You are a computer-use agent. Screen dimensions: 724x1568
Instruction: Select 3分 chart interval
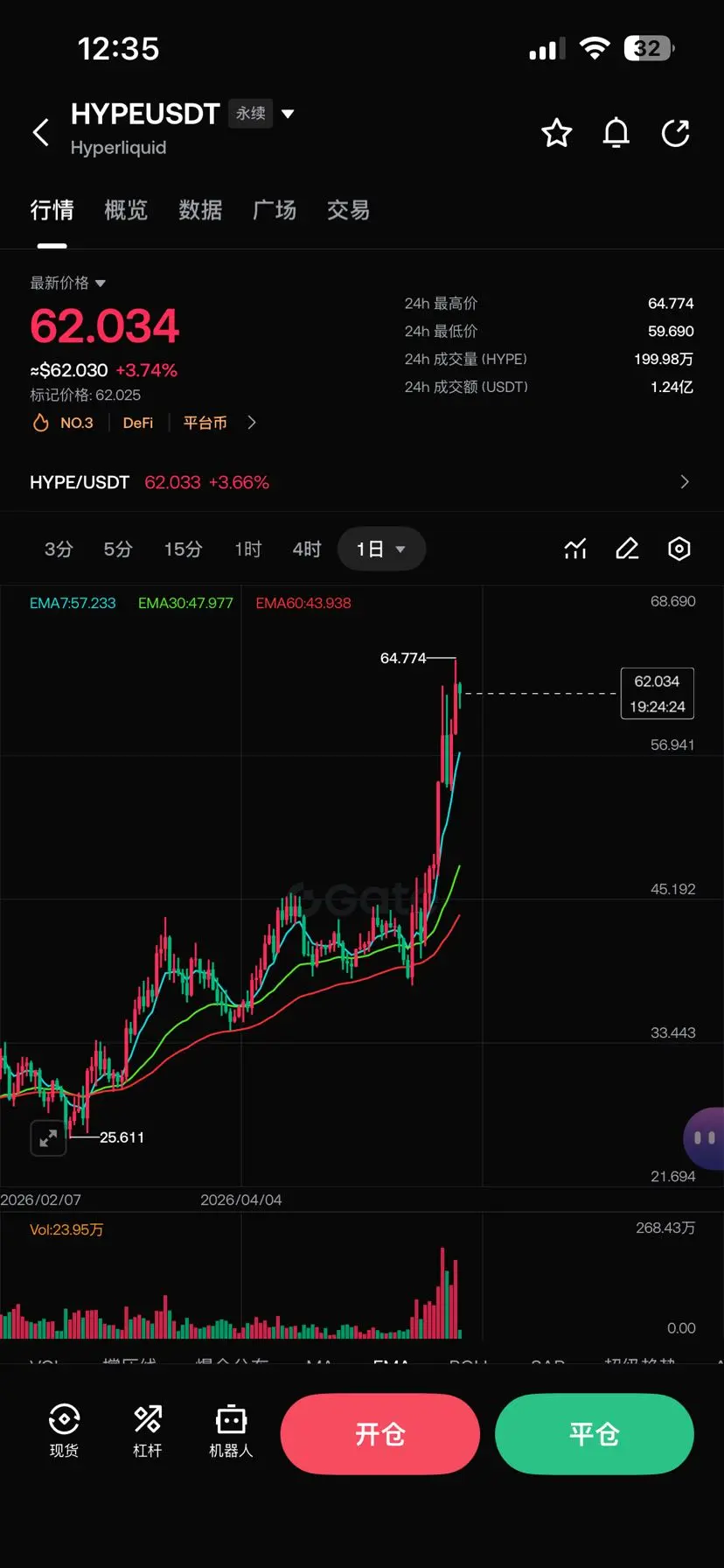(x=59, y=549)
